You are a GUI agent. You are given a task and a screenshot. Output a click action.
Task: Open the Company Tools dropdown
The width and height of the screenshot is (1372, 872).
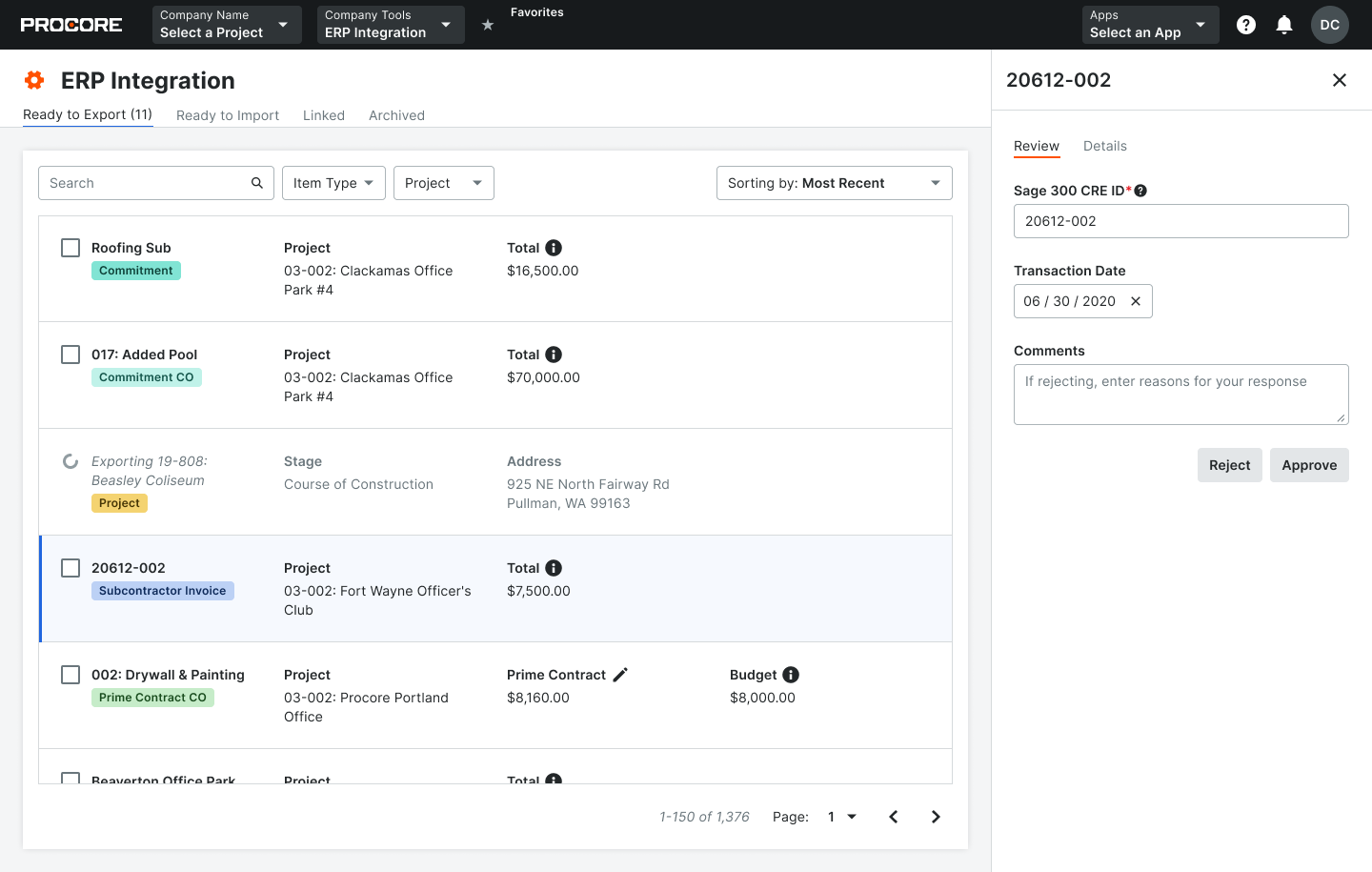pyautogui.click(x=391, y=25)
